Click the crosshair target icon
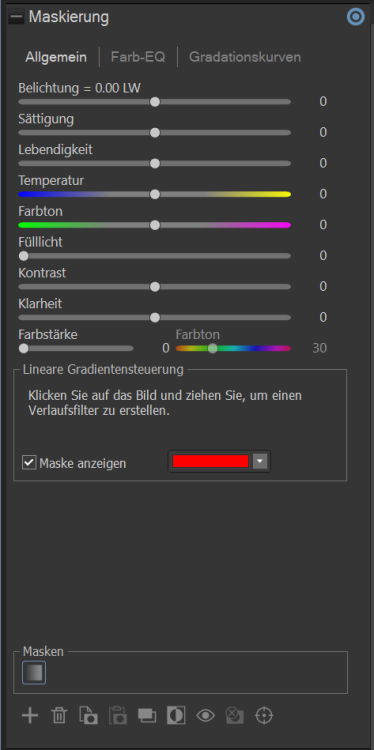The width and height of the screenshot is (374, 750). pos(264,716)
